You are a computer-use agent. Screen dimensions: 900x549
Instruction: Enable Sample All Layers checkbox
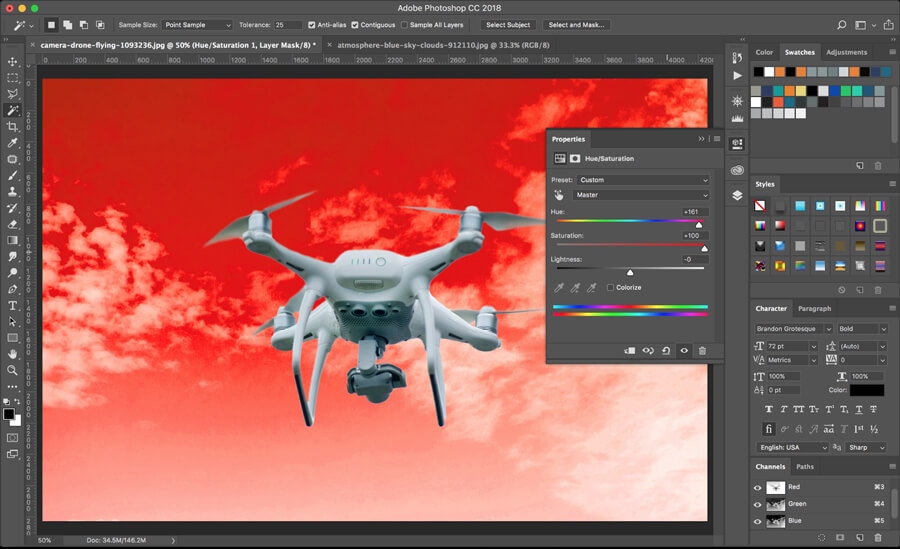pyautogui.click(x=404, y=24)
